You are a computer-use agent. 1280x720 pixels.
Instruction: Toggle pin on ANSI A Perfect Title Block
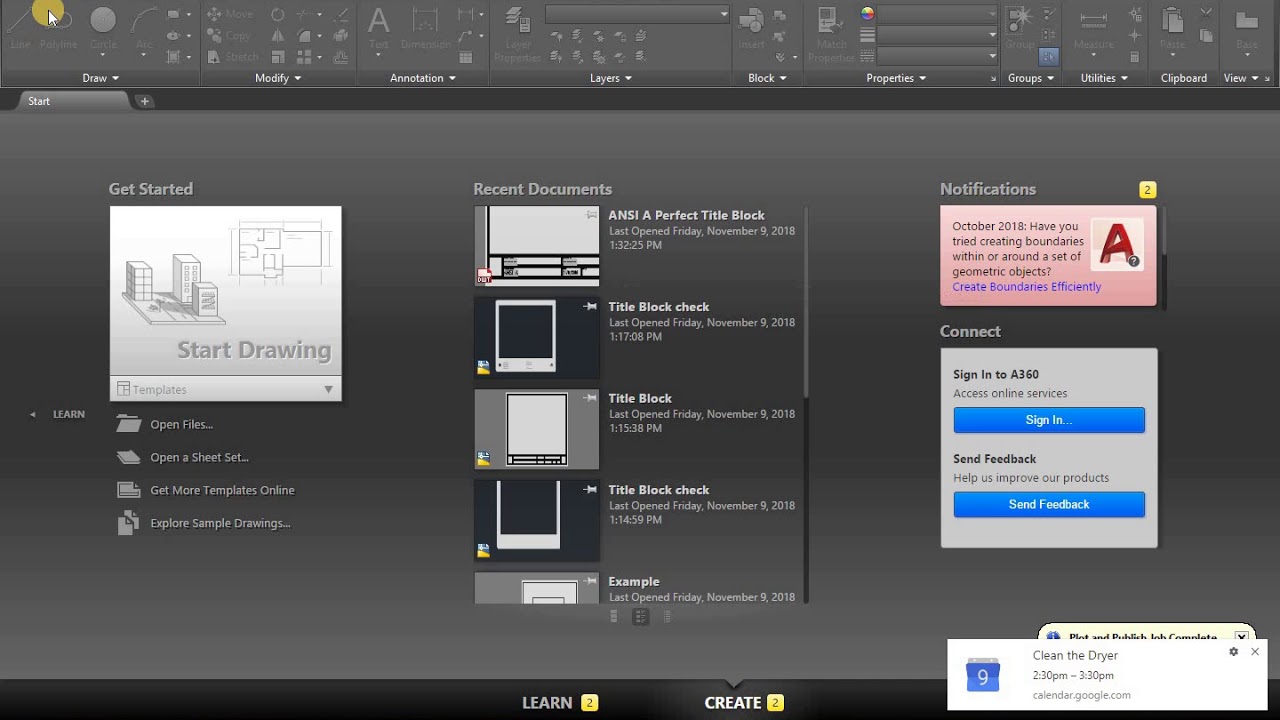(x=591, y=215)
